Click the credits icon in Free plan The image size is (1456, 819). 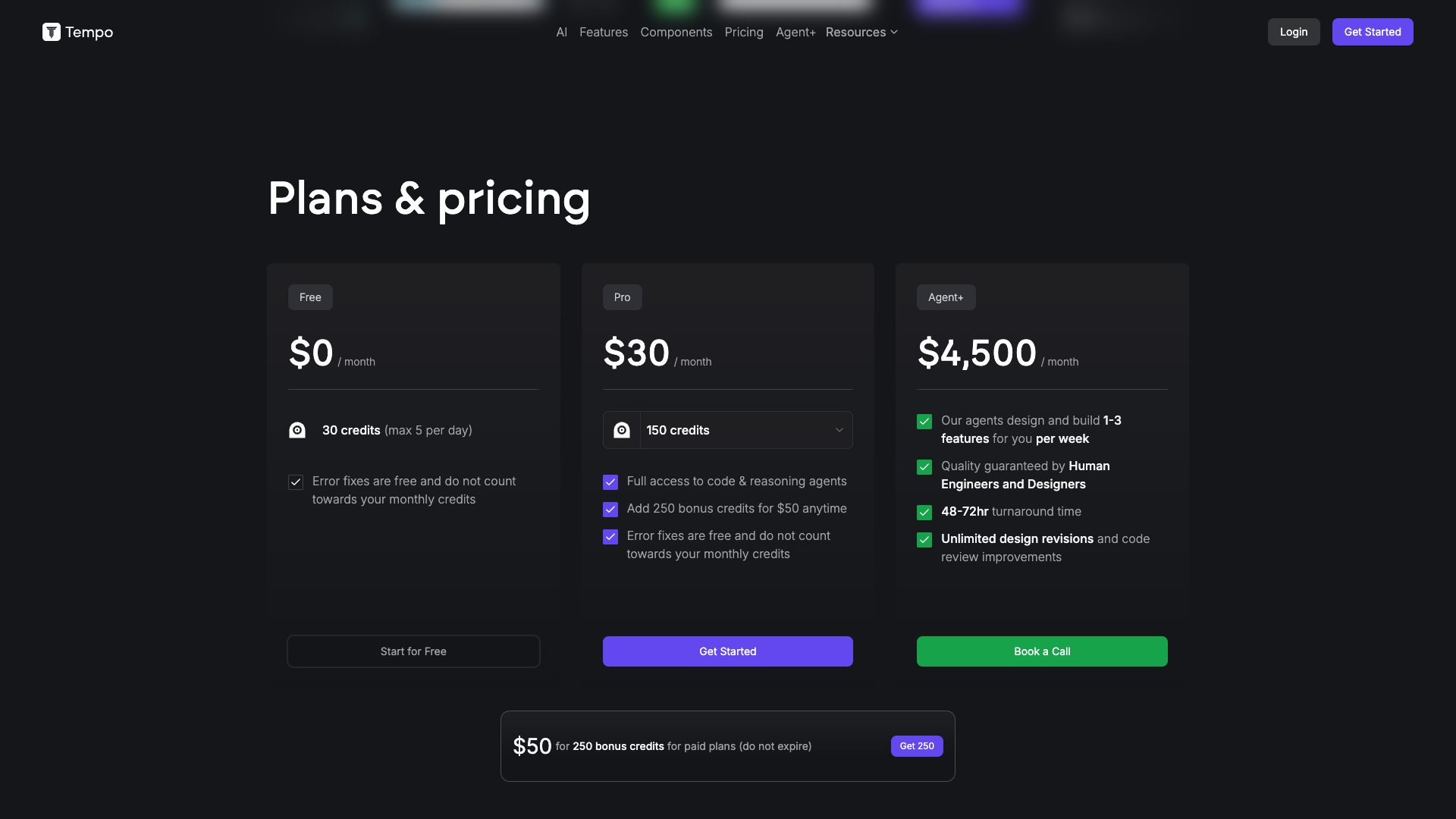pos(297,430)
